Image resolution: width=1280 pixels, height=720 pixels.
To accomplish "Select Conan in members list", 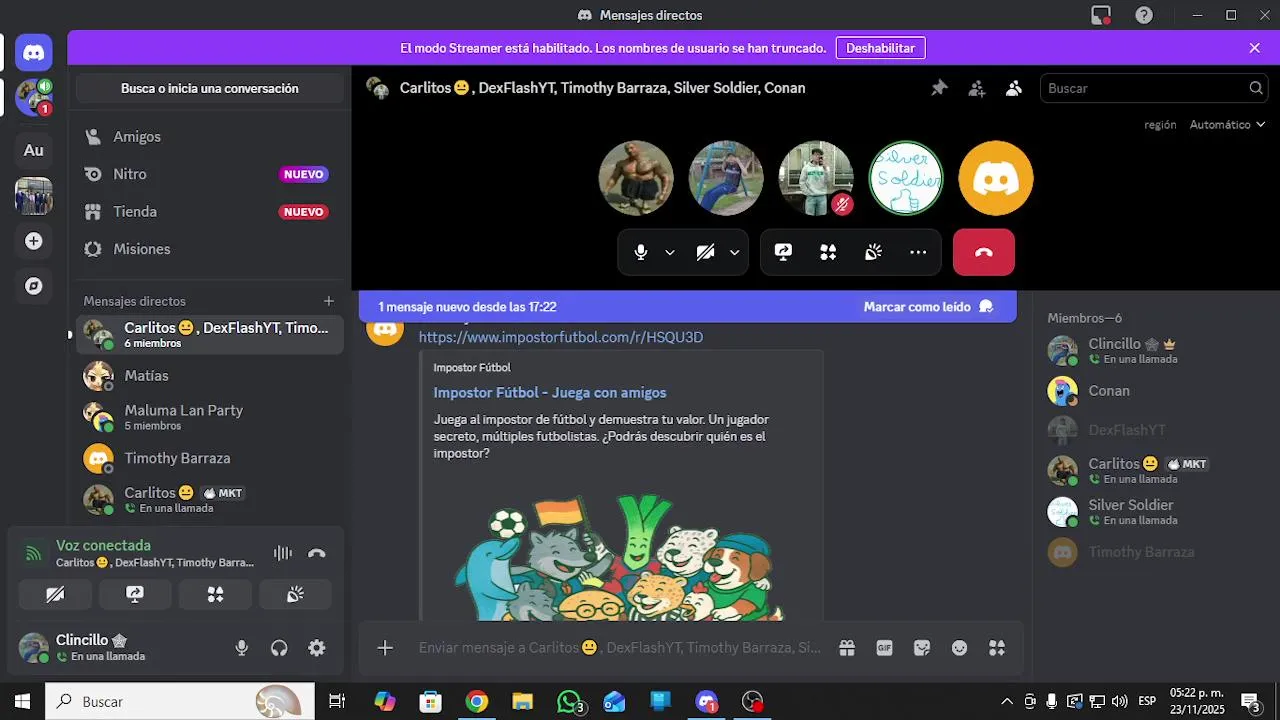I will point(1152,391).
